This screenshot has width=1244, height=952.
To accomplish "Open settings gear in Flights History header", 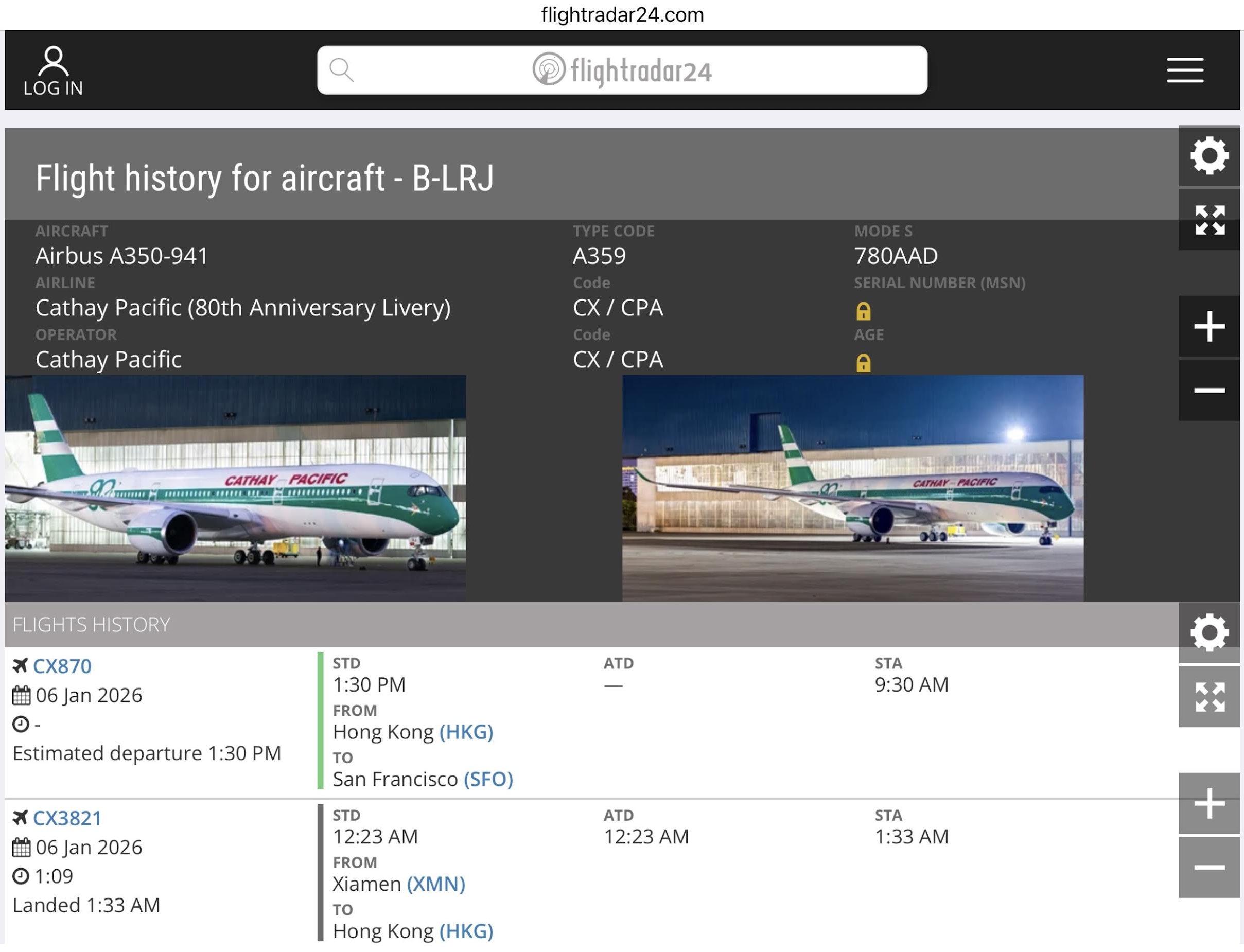I will [1208, 632].
